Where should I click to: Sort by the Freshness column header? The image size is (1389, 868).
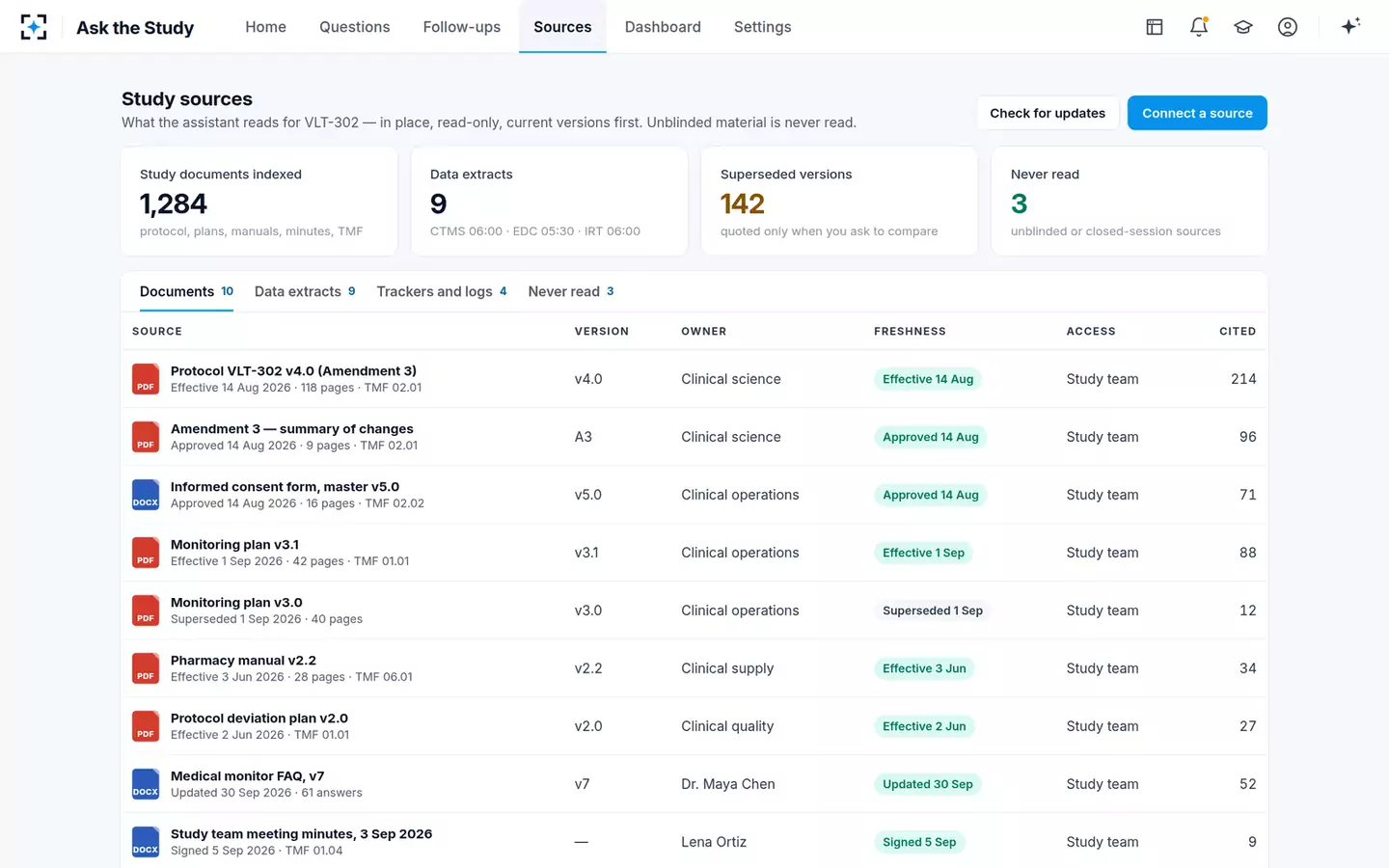pyautogui.click(x=910, y=331)
